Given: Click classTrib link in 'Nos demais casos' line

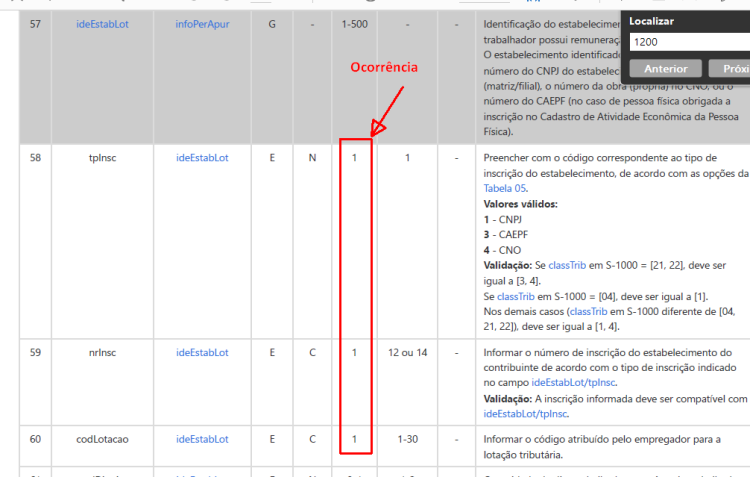Looking at the screenshot, I should tap(588, 311).
